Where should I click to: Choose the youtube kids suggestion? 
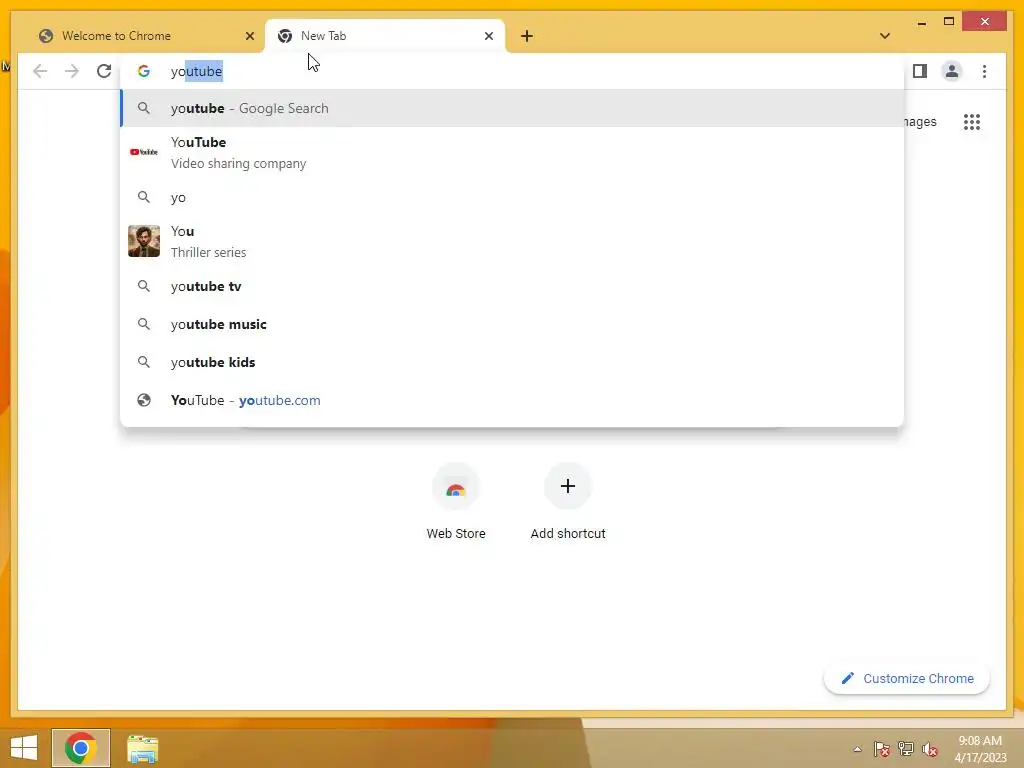(512, 362)
